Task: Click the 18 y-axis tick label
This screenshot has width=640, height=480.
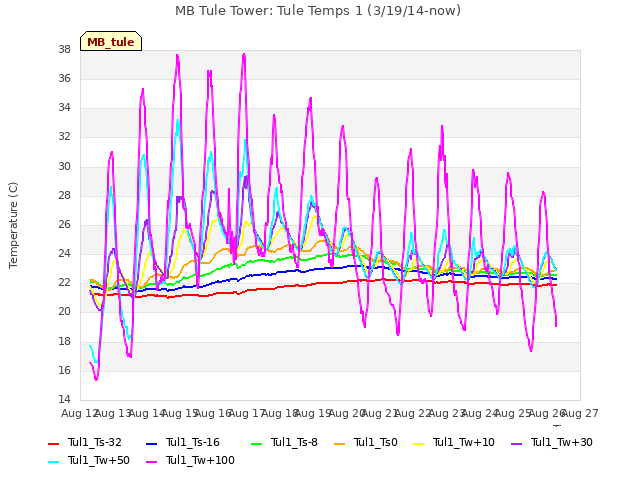Action: [64, 341]
